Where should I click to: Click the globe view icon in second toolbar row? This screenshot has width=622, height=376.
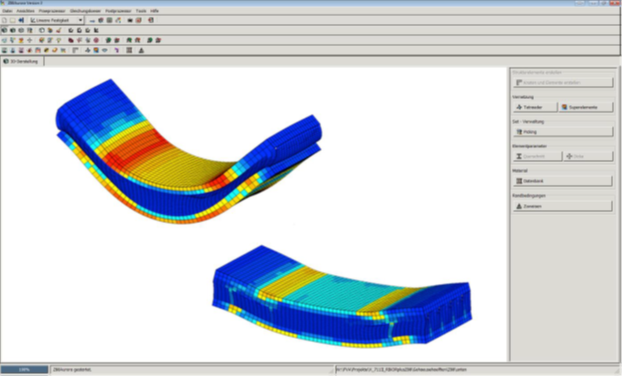click(4, 30)
